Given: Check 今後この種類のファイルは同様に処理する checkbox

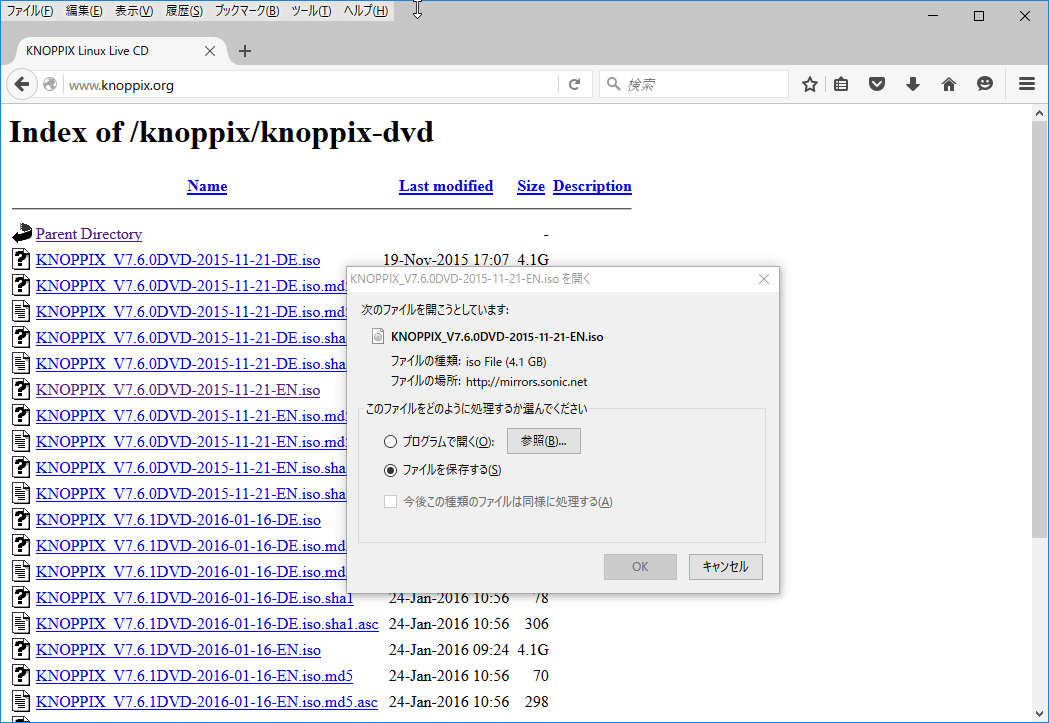Looking at the screenshot, I should (x=391, y=502).
